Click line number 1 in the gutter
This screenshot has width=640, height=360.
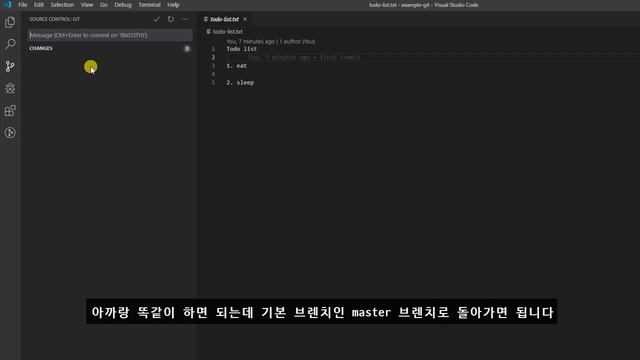click(213, 49)
